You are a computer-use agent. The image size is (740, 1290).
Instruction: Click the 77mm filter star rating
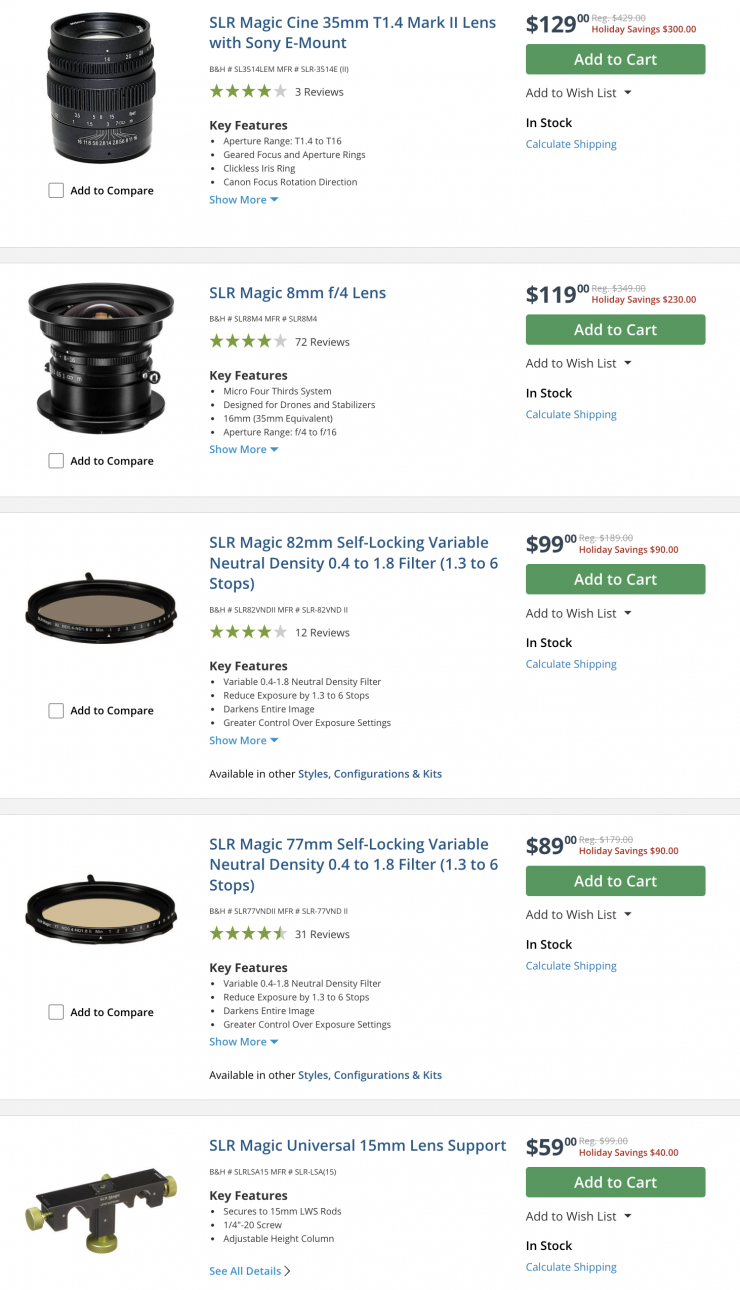point(248,934)
